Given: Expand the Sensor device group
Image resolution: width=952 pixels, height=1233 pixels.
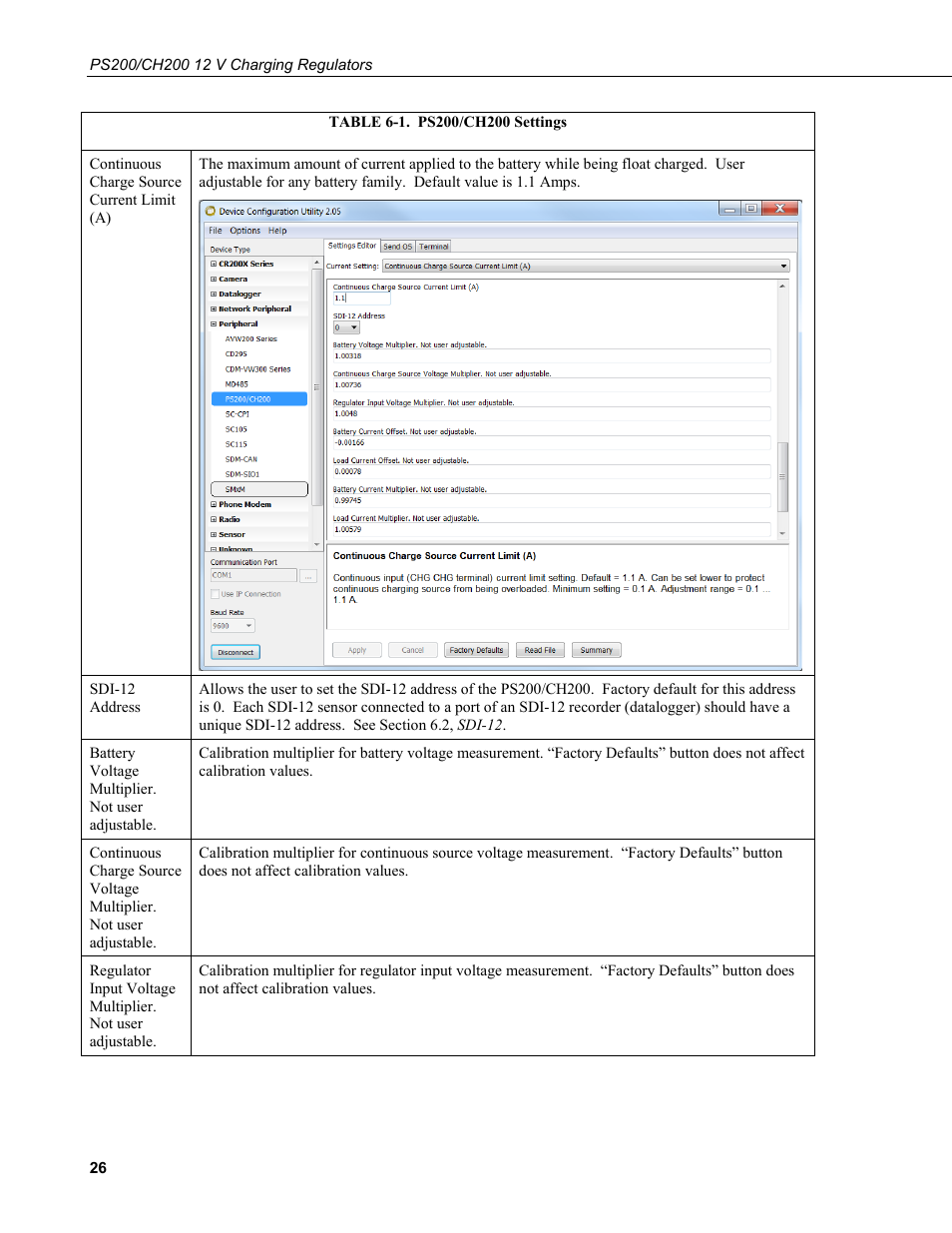Looking at the screenshot, I should 213,535.
